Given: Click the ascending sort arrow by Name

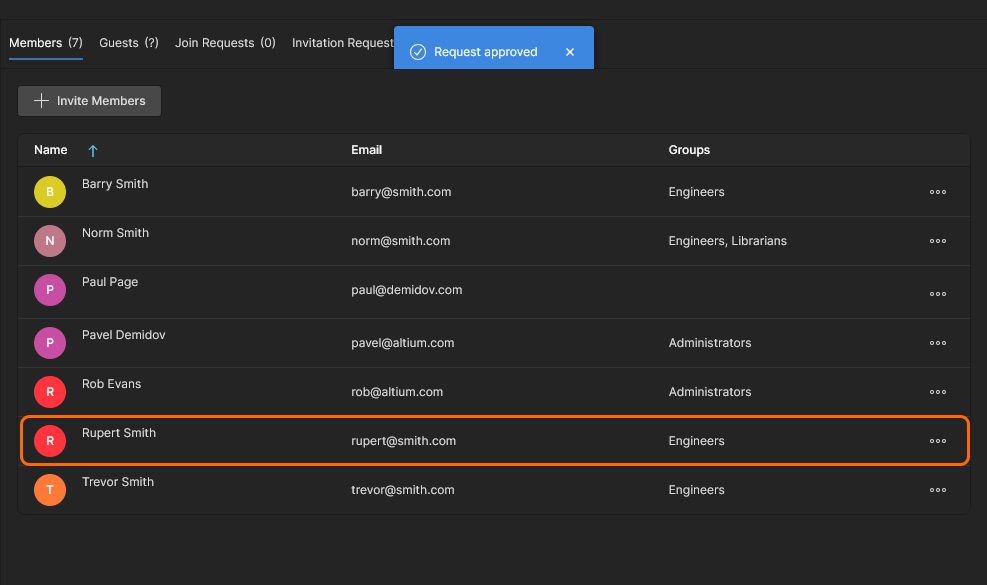Looking at the screenshot, I should (x=93, y=151).
